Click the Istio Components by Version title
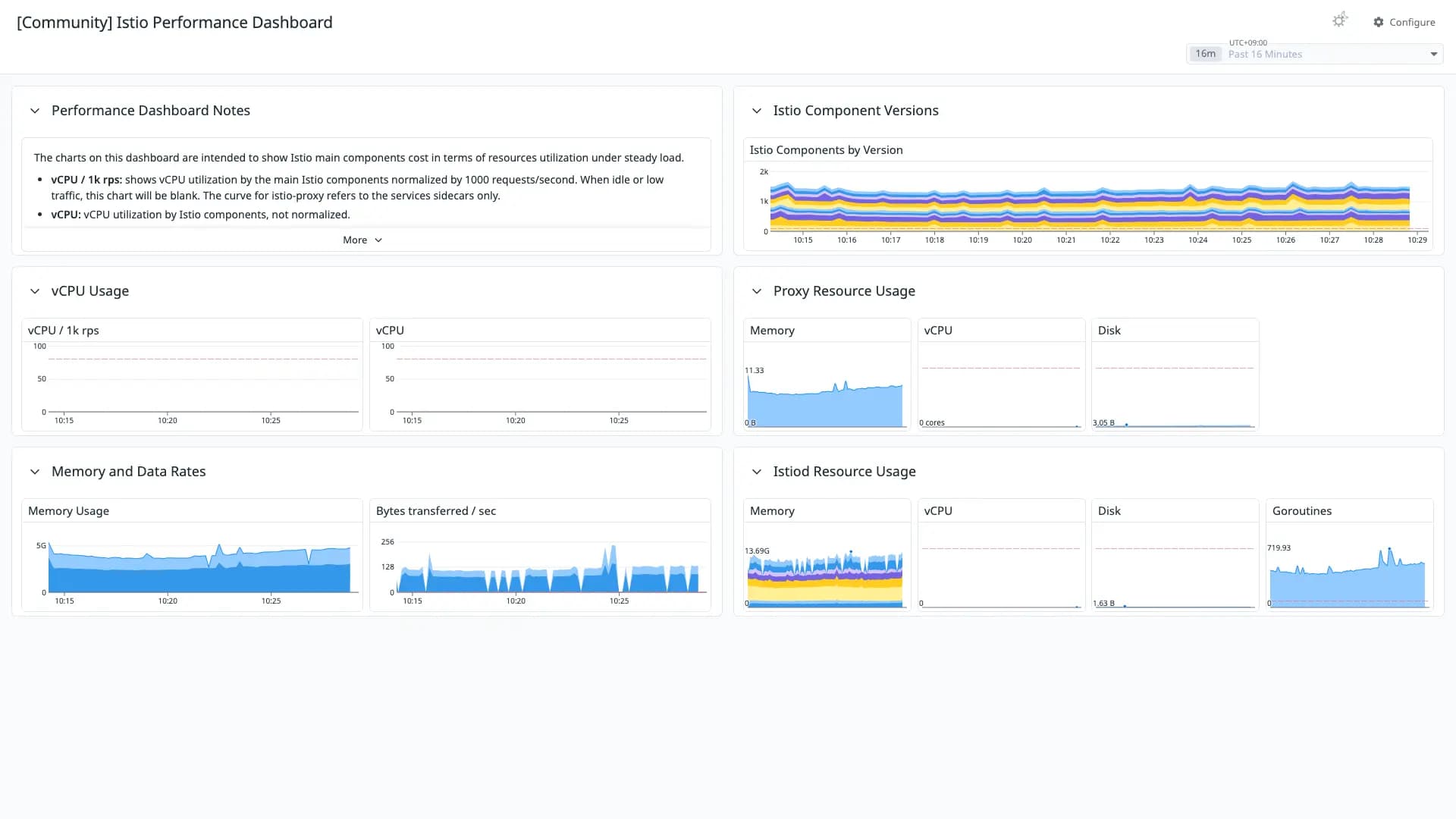Viewport: 1456px width, 819px height. [826, 150]
